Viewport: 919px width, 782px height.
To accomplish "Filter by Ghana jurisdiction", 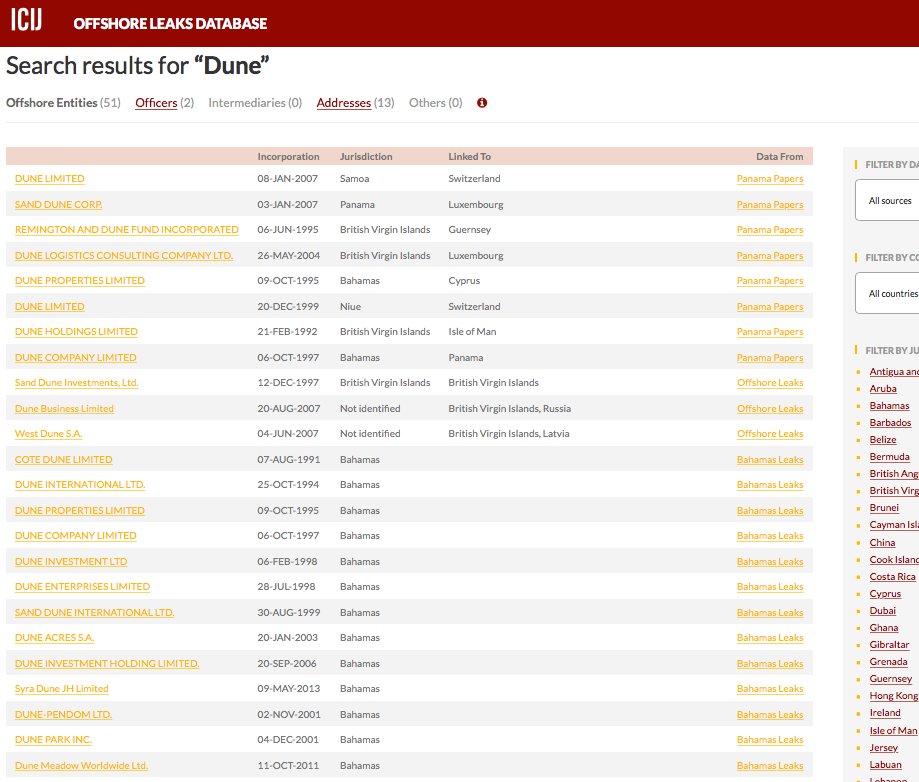I will [x=884, y=628].
